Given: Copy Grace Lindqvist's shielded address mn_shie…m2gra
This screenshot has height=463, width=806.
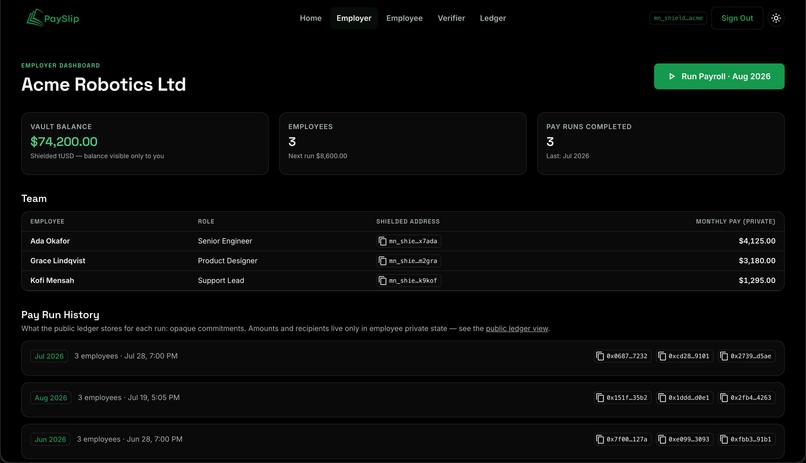Looking at the screenshot, I should (x=408, y=261).
